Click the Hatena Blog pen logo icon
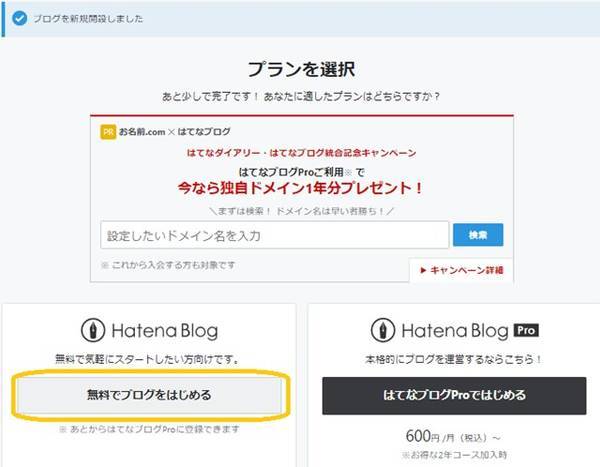The height and width of the screenshot is (467, 600). [x=93, y=330]
